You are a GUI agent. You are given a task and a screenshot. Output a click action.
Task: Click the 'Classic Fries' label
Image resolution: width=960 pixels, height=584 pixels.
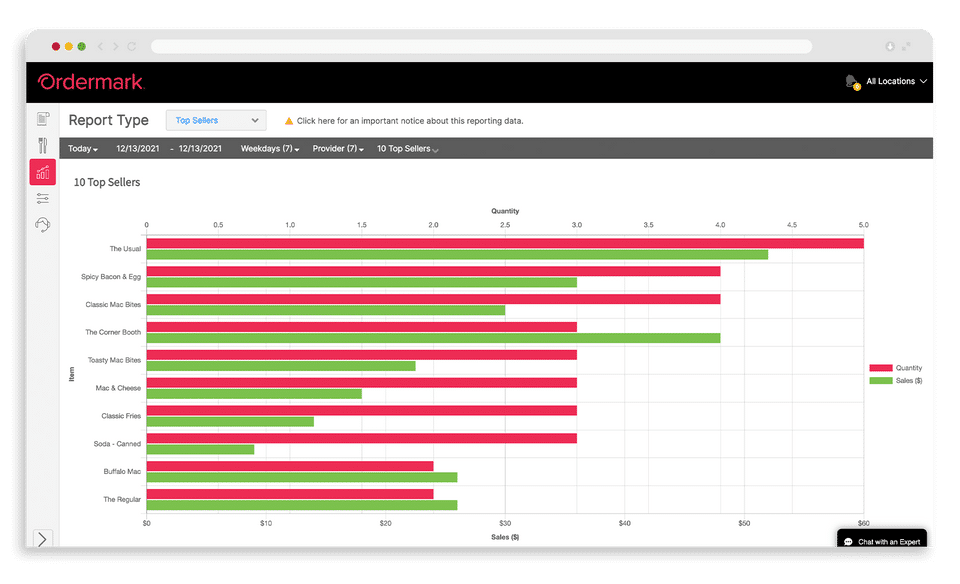[121, 416]
